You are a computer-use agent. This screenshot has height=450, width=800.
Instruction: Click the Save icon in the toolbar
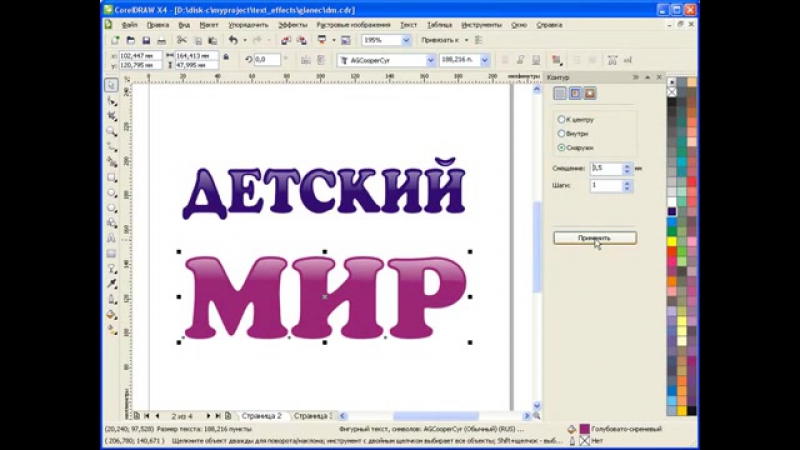(146, 40)
